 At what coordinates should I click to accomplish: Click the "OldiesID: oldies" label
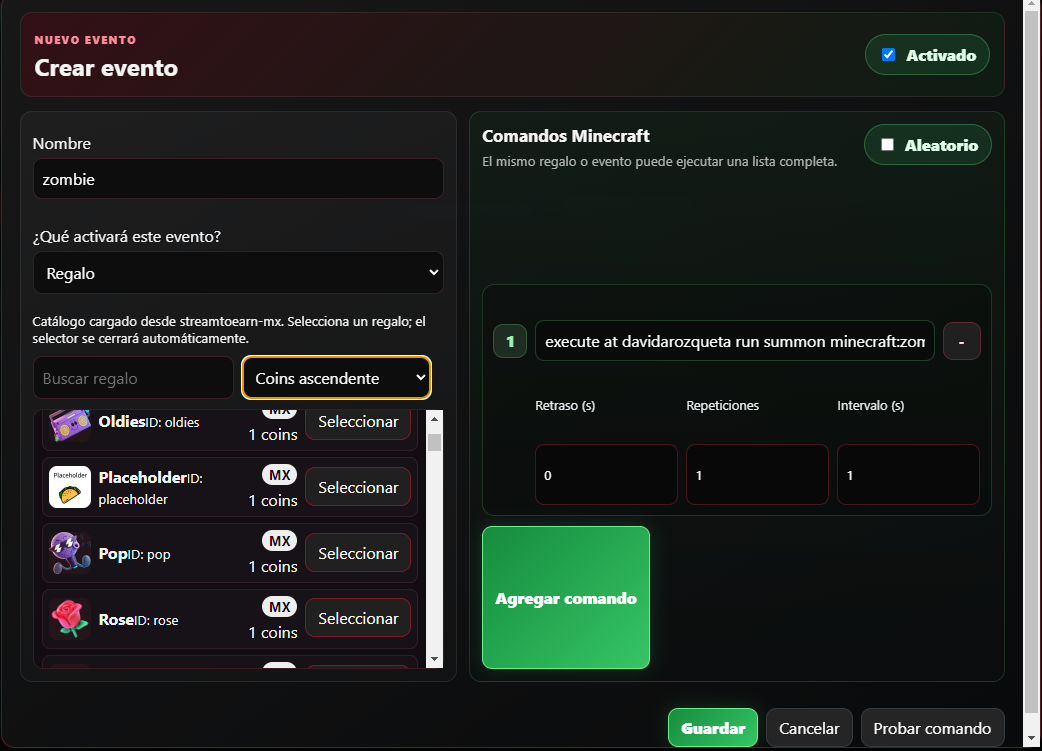click(149, 421)
